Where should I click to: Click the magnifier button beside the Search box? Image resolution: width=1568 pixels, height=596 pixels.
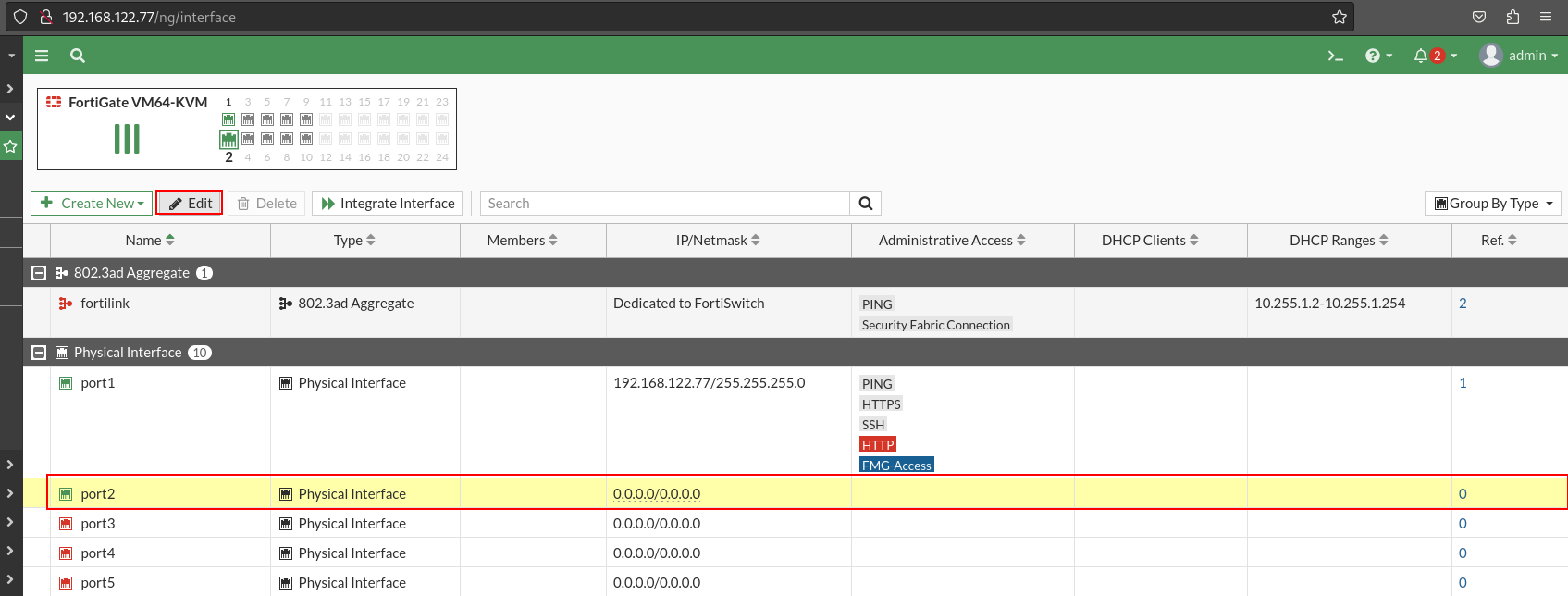point(866,204)
